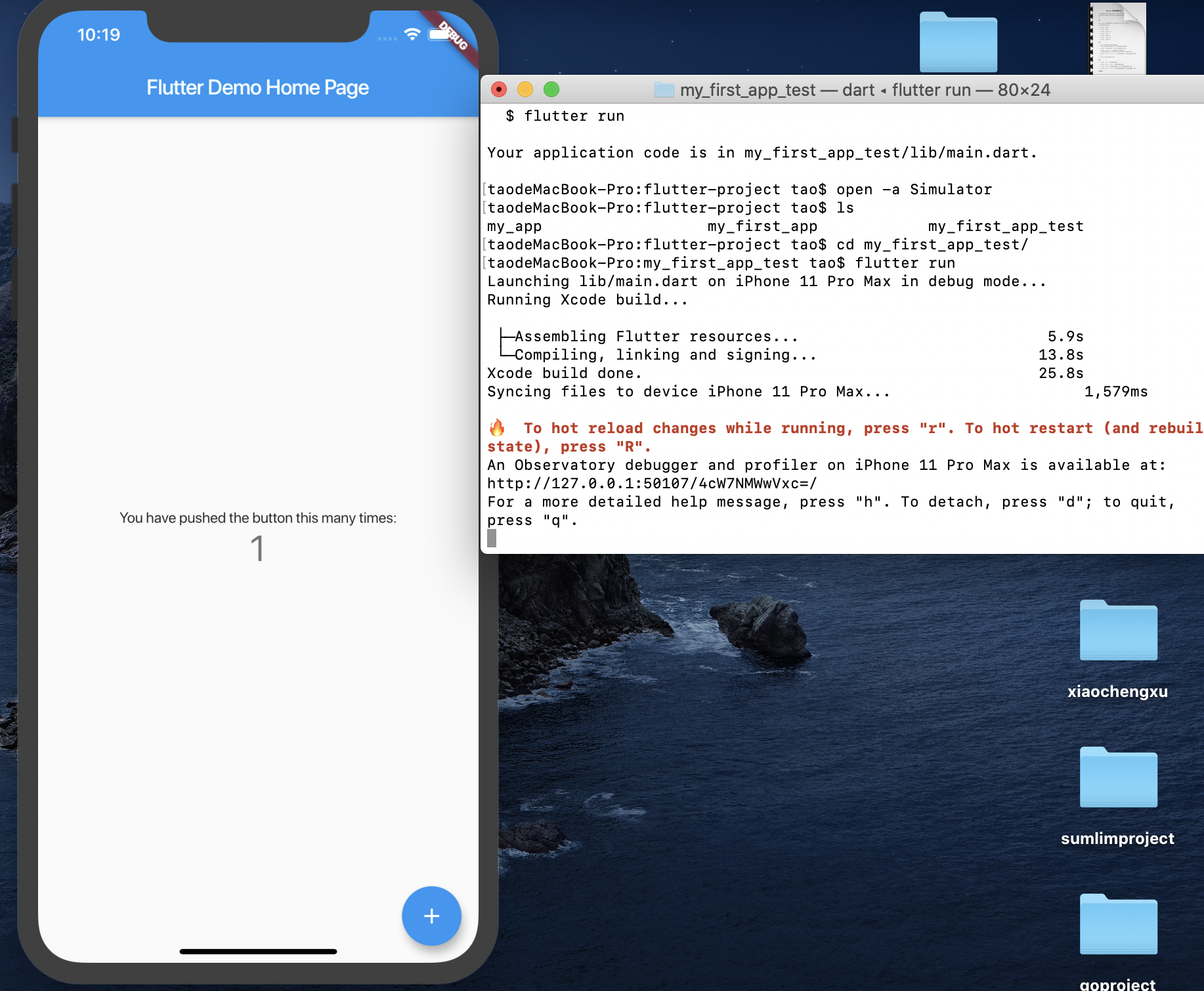The height and width of the screenshot is (991, 1204).
Task: Click 'Compiling, linking and signing...' line
Action: [x=666, y=355]
